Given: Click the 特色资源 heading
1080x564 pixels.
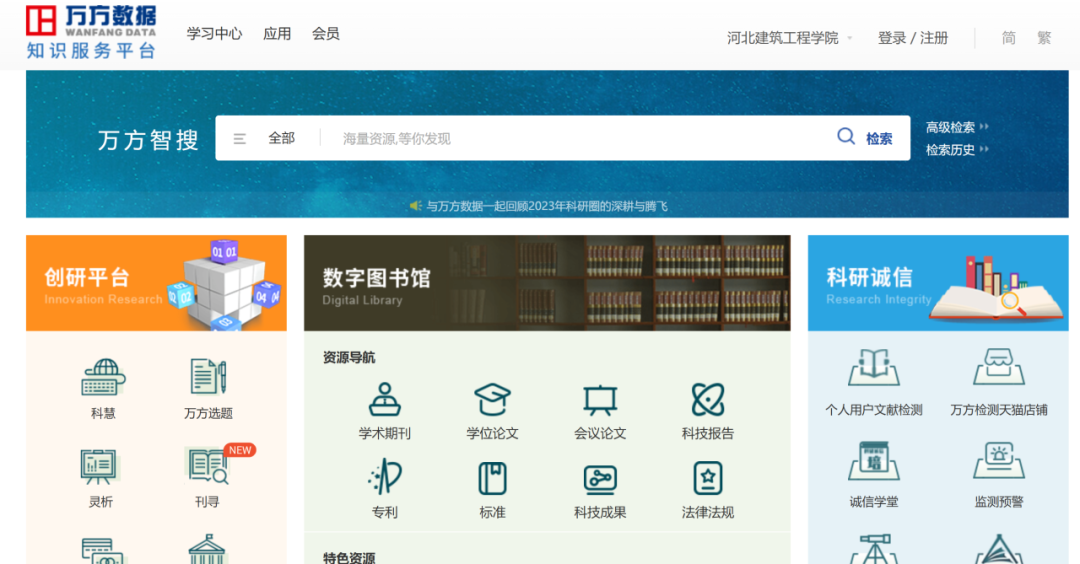Looking at the screenshot, I should tap(349, 557).
